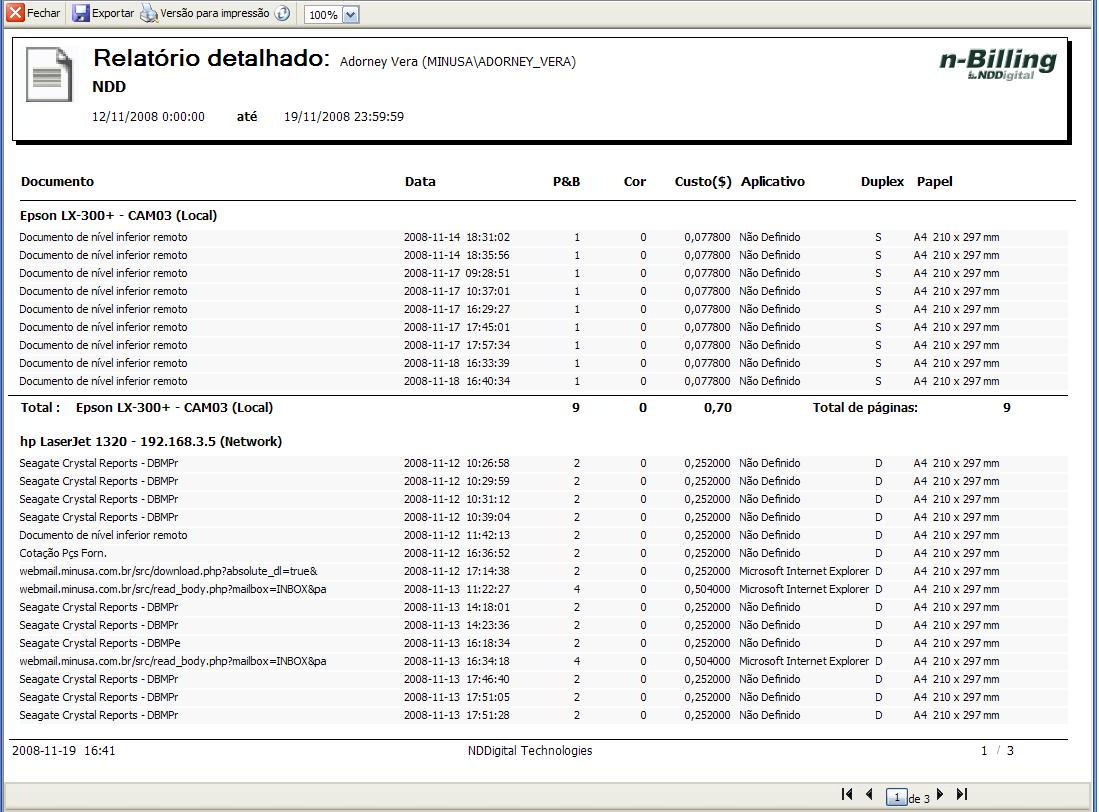Go to next page arrow
Image resolution: width=1099 pixels, height=812 pixels.
pyautogui.click(x=940, y=794)
